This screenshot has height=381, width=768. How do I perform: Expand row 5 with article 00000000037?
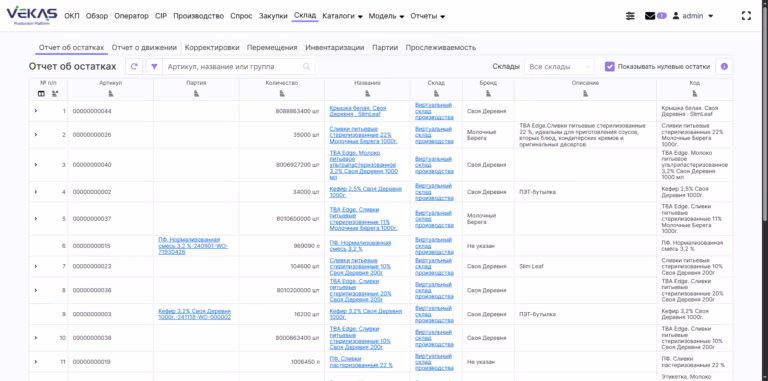click(x=36, y=218)
